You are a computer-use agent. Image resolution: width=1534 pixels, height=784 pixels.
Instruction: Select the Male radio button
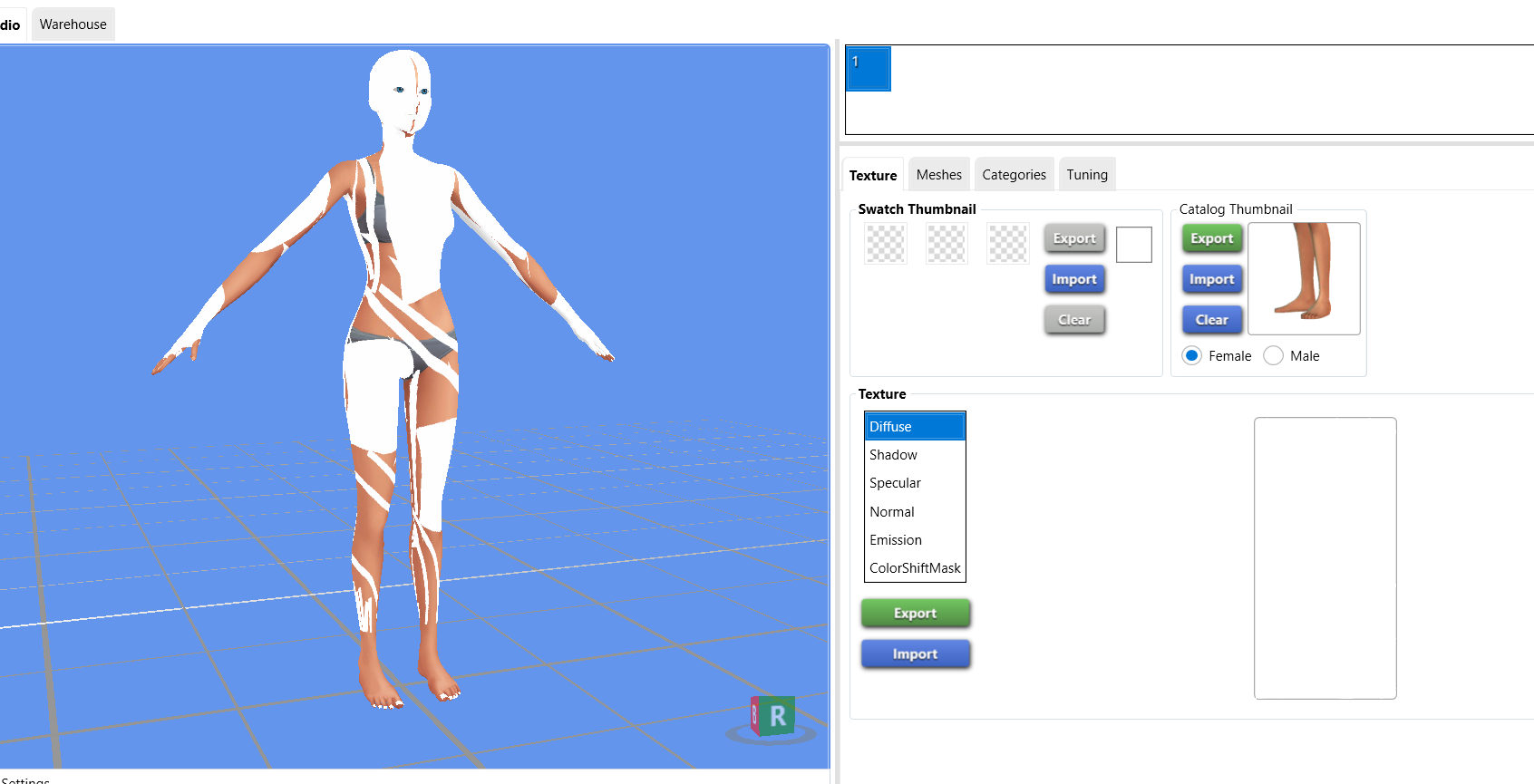click(x=1273, y=355)
